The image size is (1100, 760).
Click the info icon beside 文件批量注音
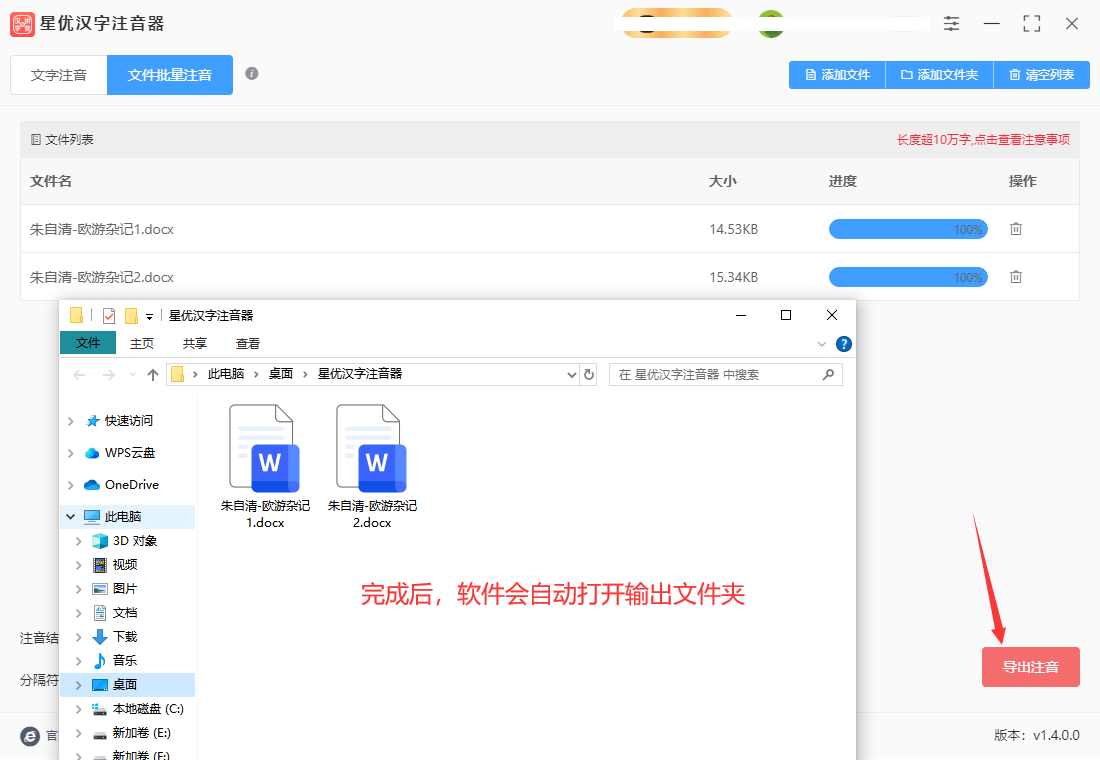point(252,74)
